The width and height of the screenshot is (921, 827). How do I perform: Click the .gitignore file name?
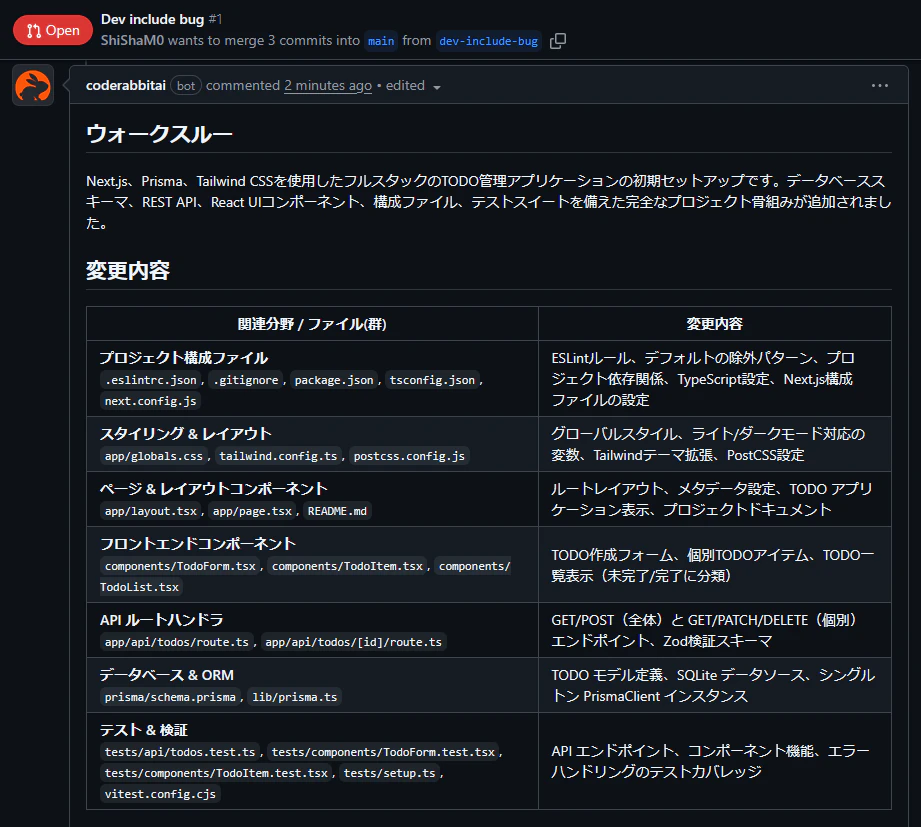click(x=246, y=380)
